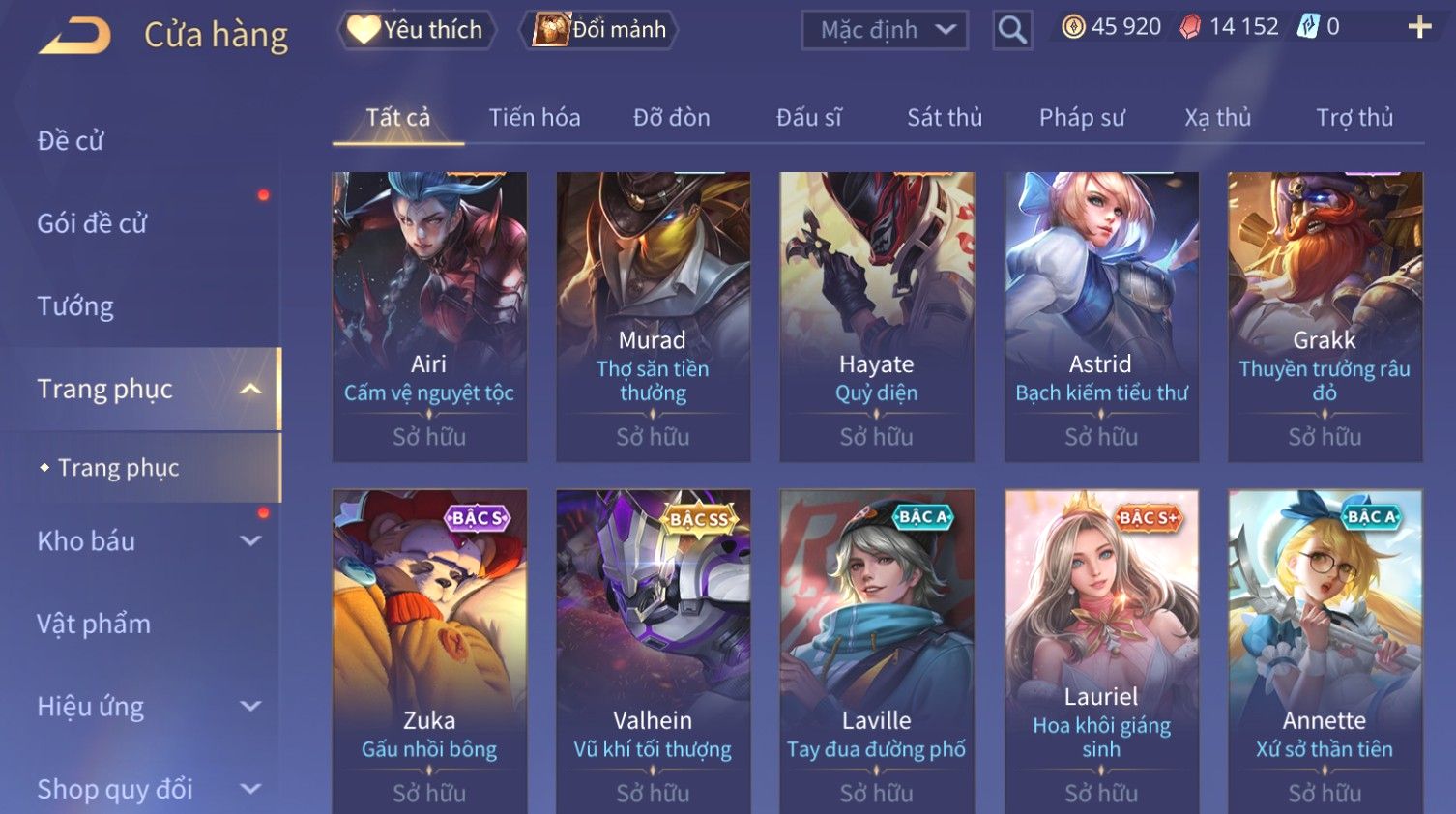Image resolution: width=1456 pixels, height=814 pixels.
Task: Open the search magnifier icon
Action: [1012, 30]
